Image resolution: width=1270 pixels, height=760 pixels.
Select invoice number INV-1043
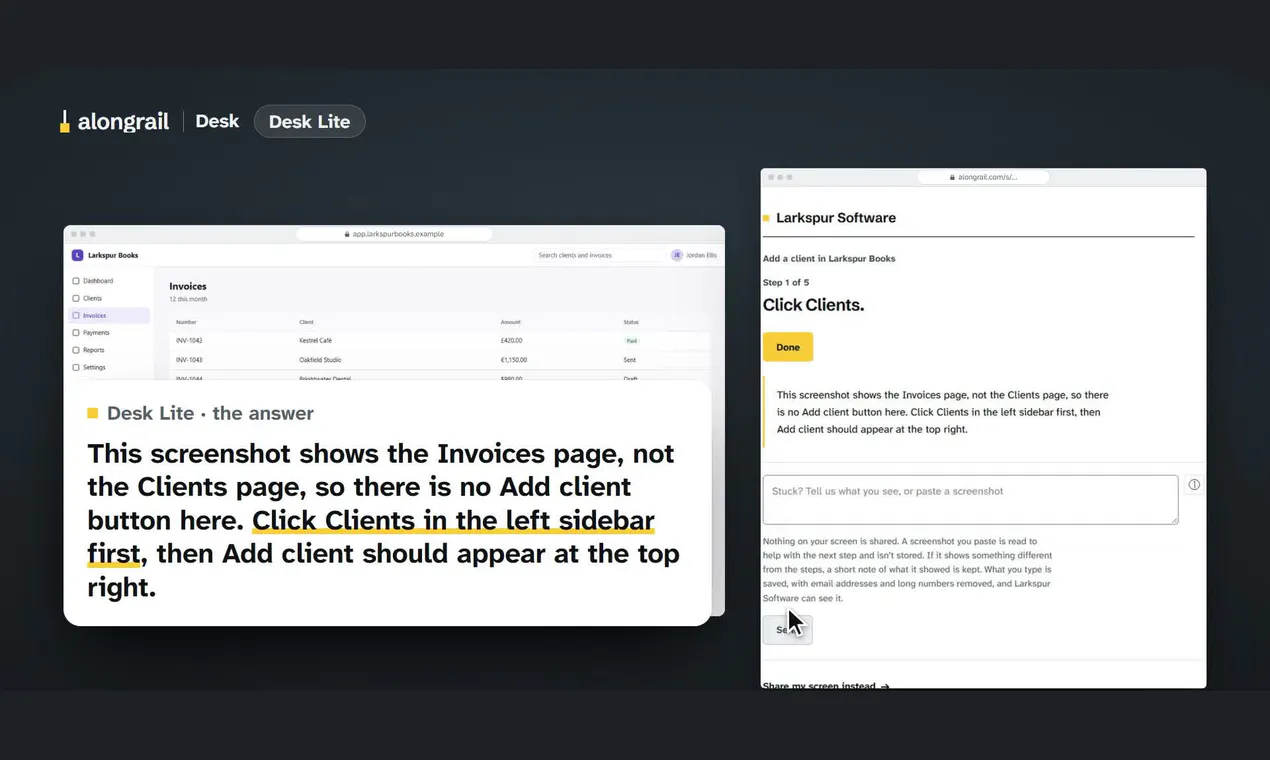point(189,360)
